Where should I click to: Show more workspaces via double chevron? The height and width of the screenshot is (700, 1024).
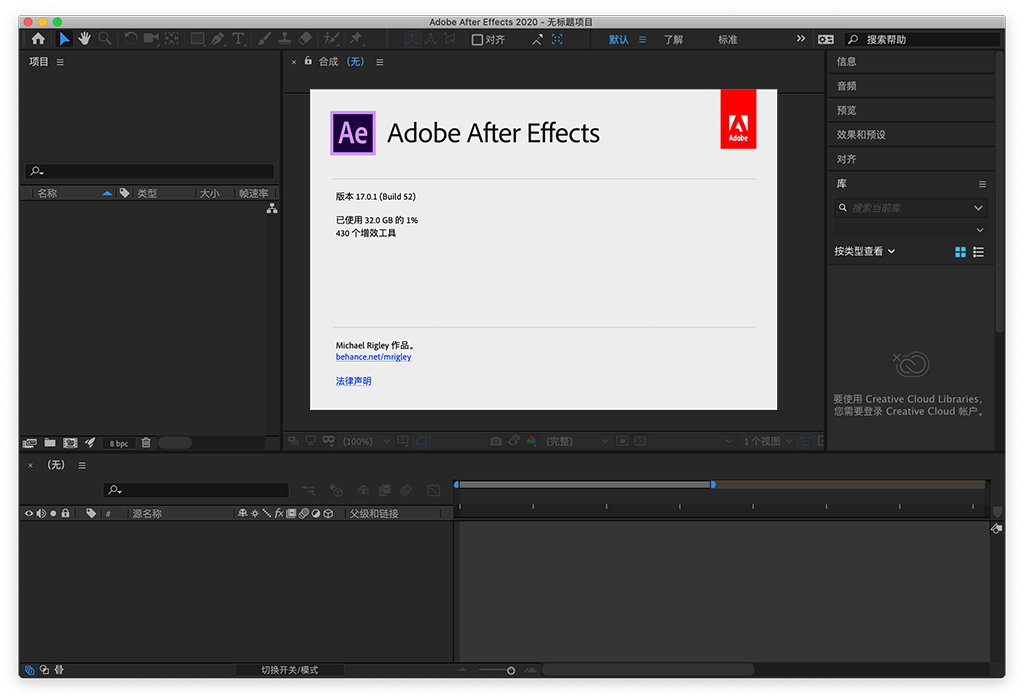pyautogui.click(x=801, y=39)
